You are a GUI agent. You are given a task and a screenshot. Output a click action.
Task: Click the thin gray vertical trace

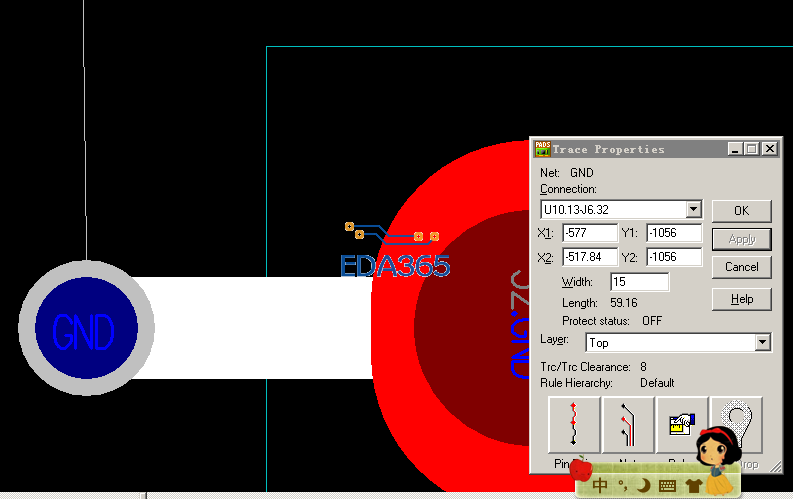tap(84, 131)
